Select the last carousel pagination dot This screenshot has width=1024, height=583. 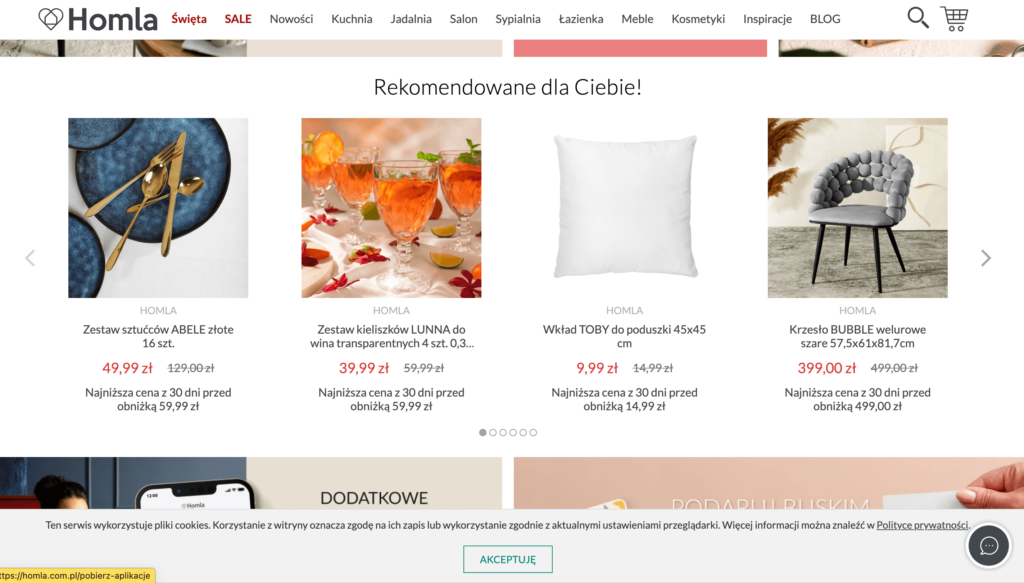pyautogui.click(x=534, y=432)
